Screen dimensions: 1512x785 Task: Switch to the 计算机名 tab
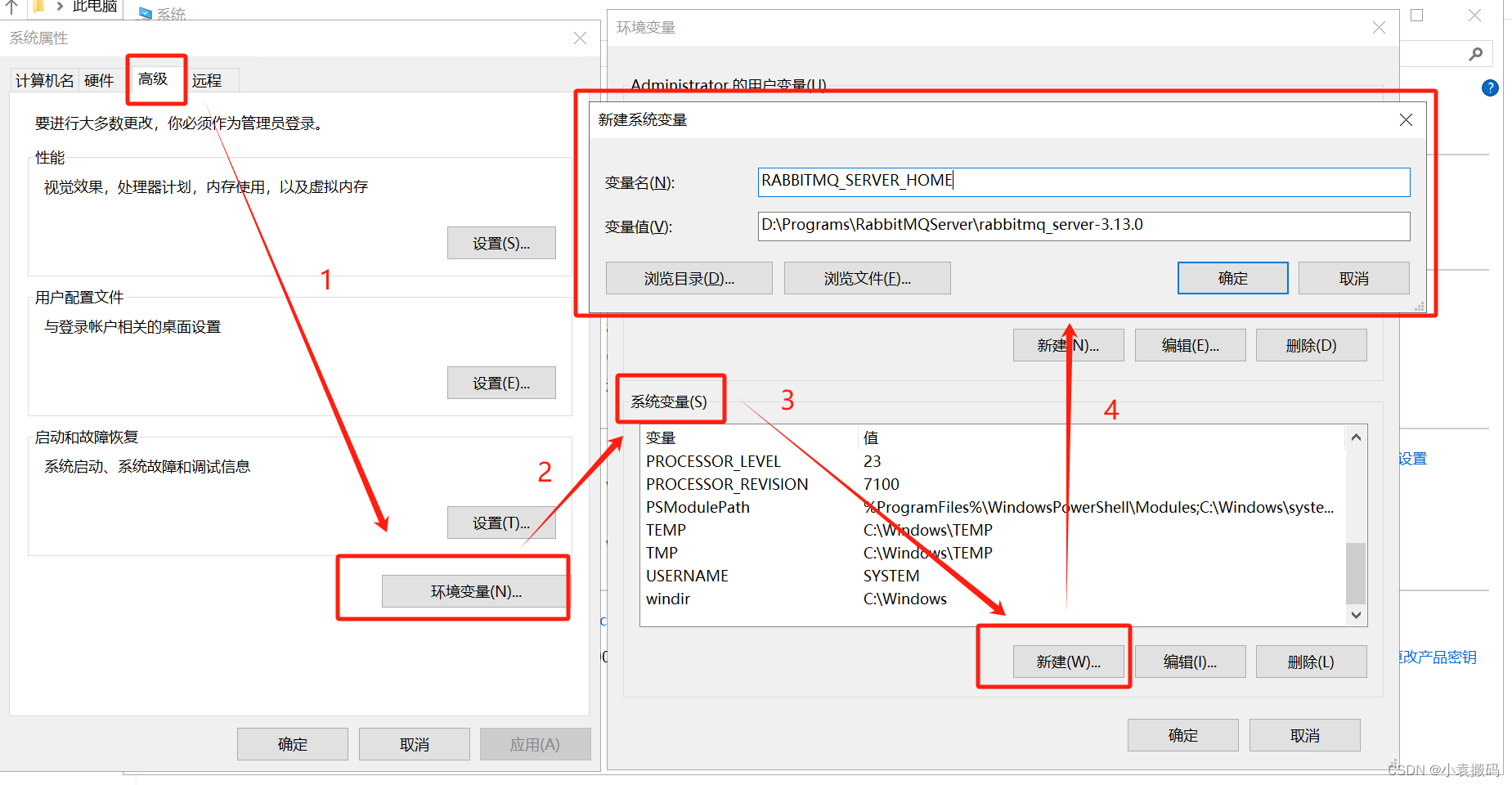pos(44,80)
